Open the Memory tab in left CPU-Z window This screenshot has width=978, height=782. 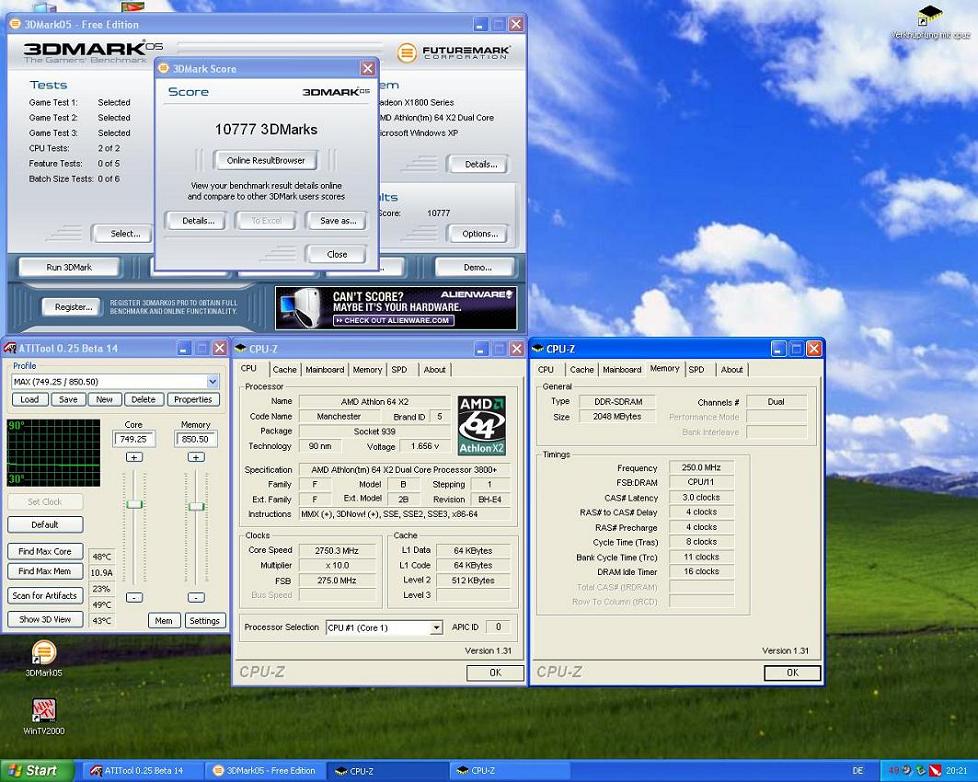(367, 369)
